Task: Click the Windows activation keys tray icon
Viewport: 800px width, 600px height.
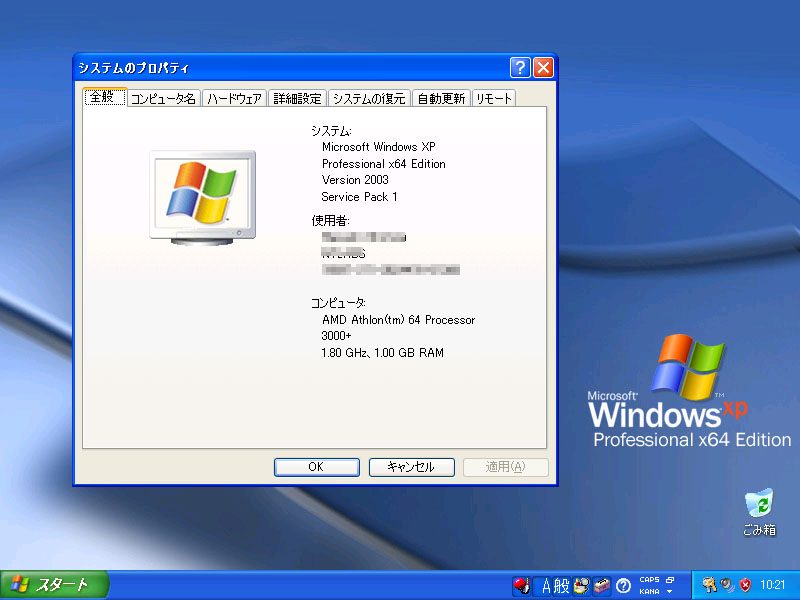Action: click(709, 585)
